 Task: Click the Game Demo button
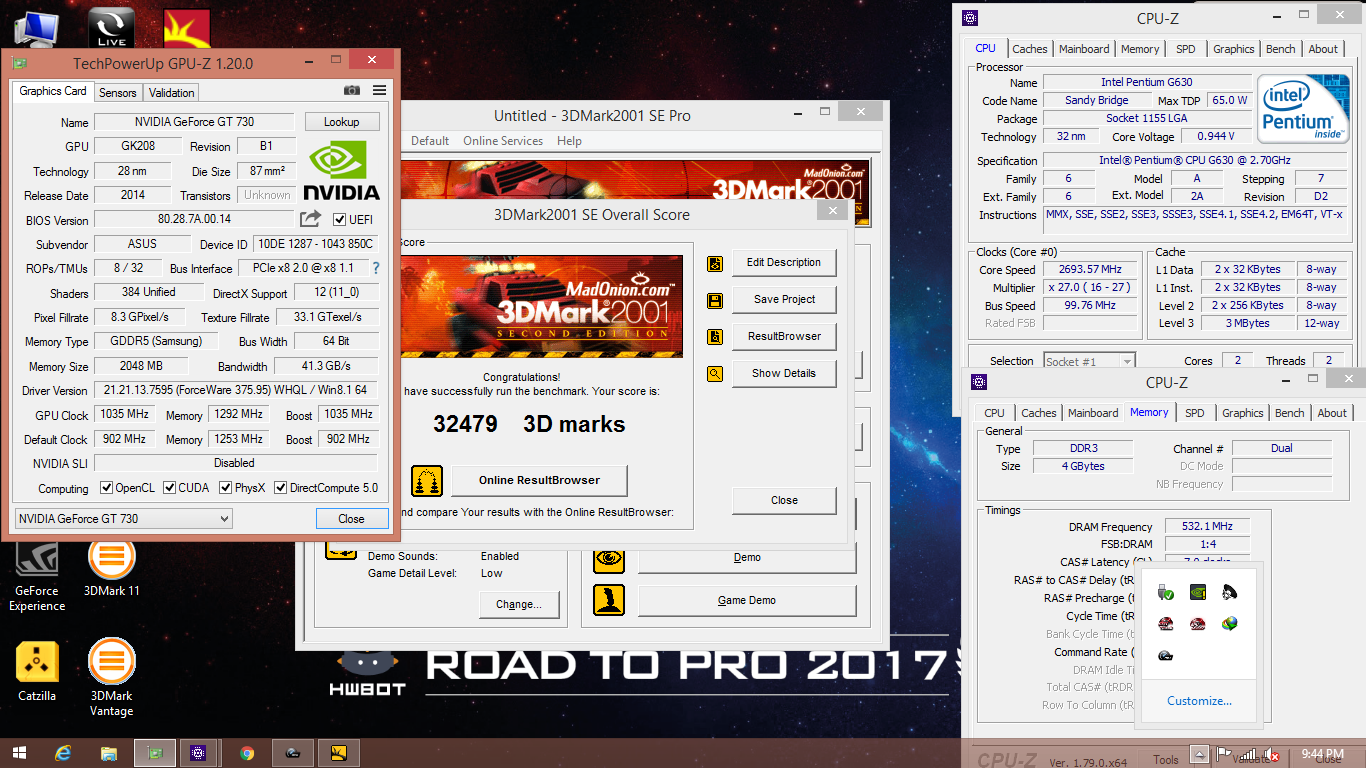747,600
